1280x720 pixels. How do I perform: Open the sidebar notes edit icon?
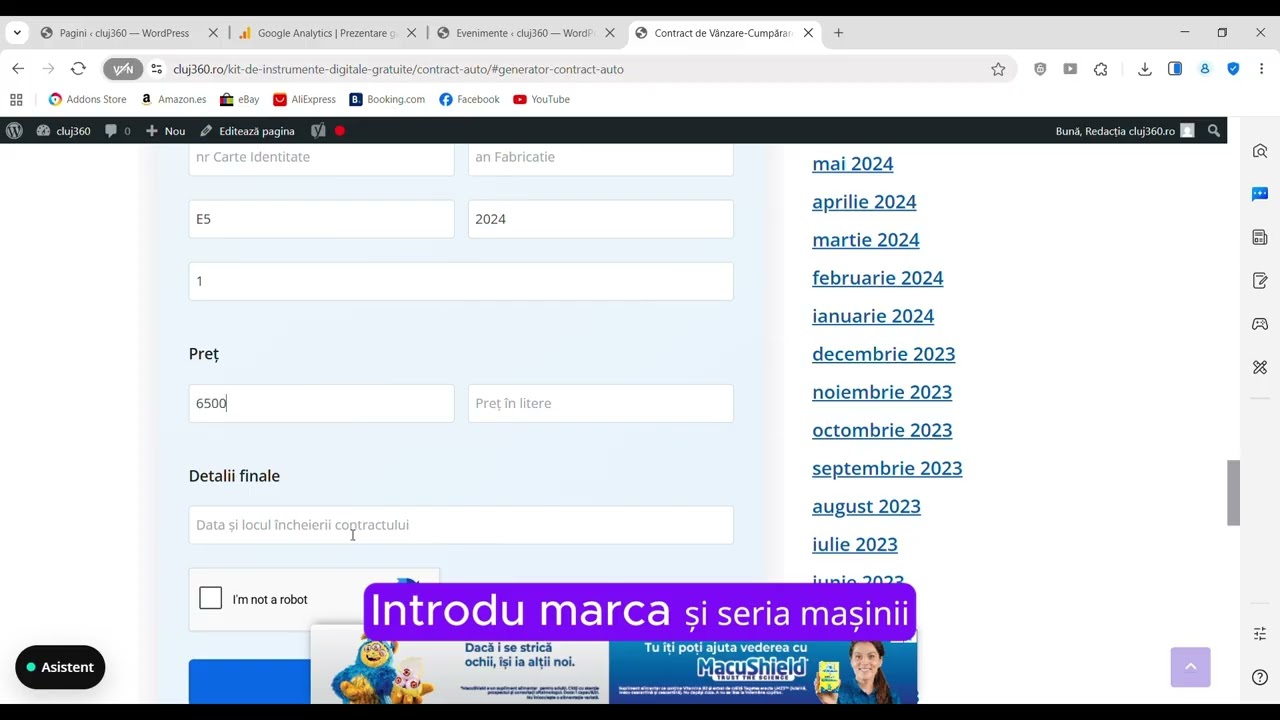coord(1260,281)
